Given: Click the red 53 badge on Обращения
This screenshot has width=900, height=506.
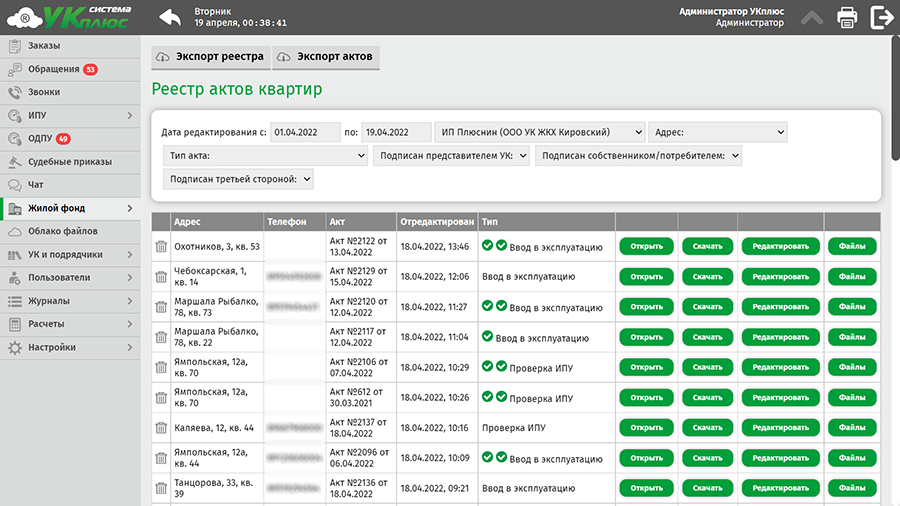Looking at the screenshot, I should 90,69.
